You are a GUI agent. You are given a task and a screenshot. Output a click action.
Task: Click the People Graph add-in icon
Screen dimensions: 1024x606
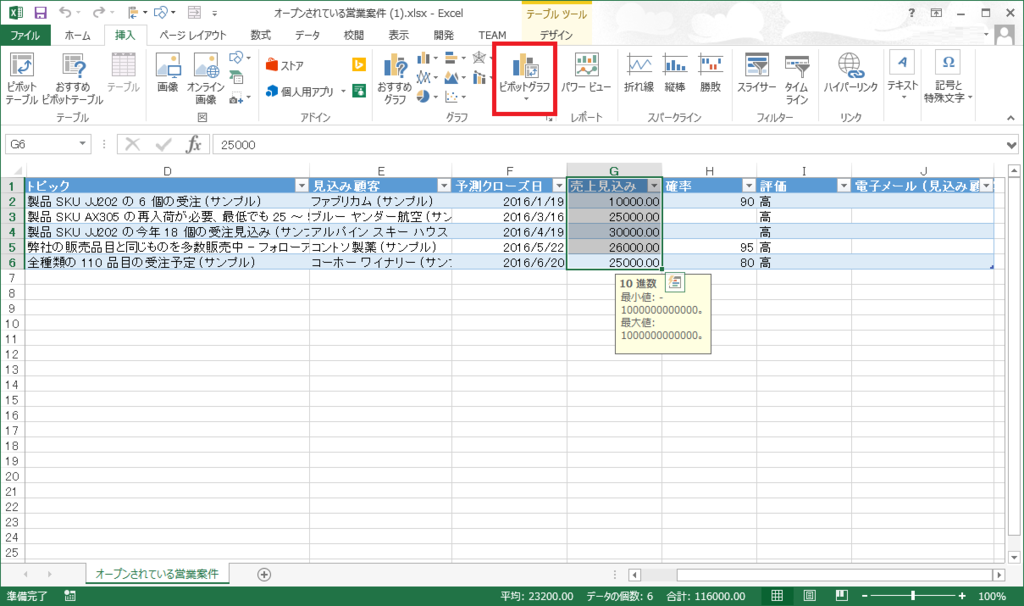[359, 91]
